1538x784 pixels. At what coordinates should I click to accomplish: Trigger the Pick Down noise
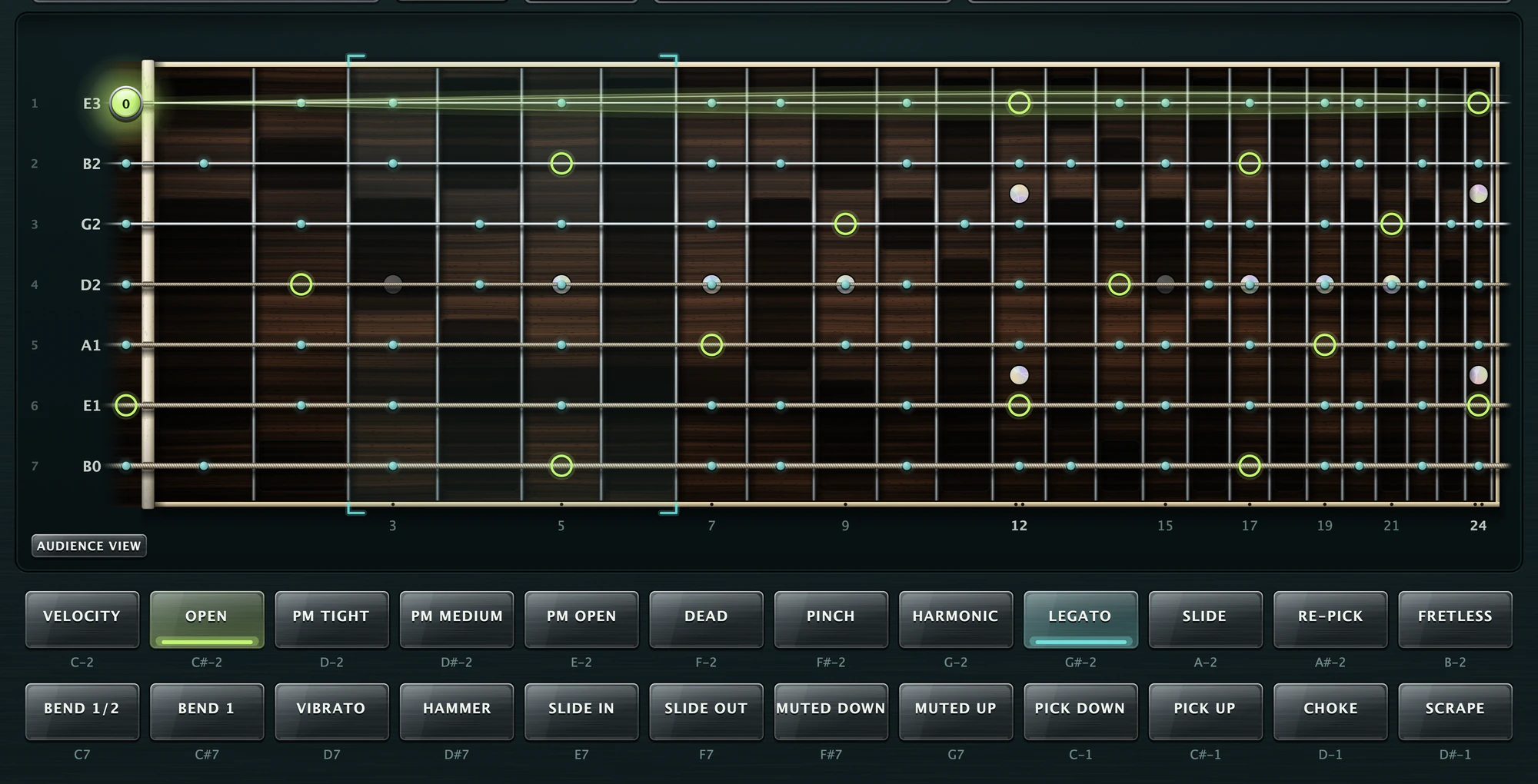pyautogui.click(x=1080, y=712)
